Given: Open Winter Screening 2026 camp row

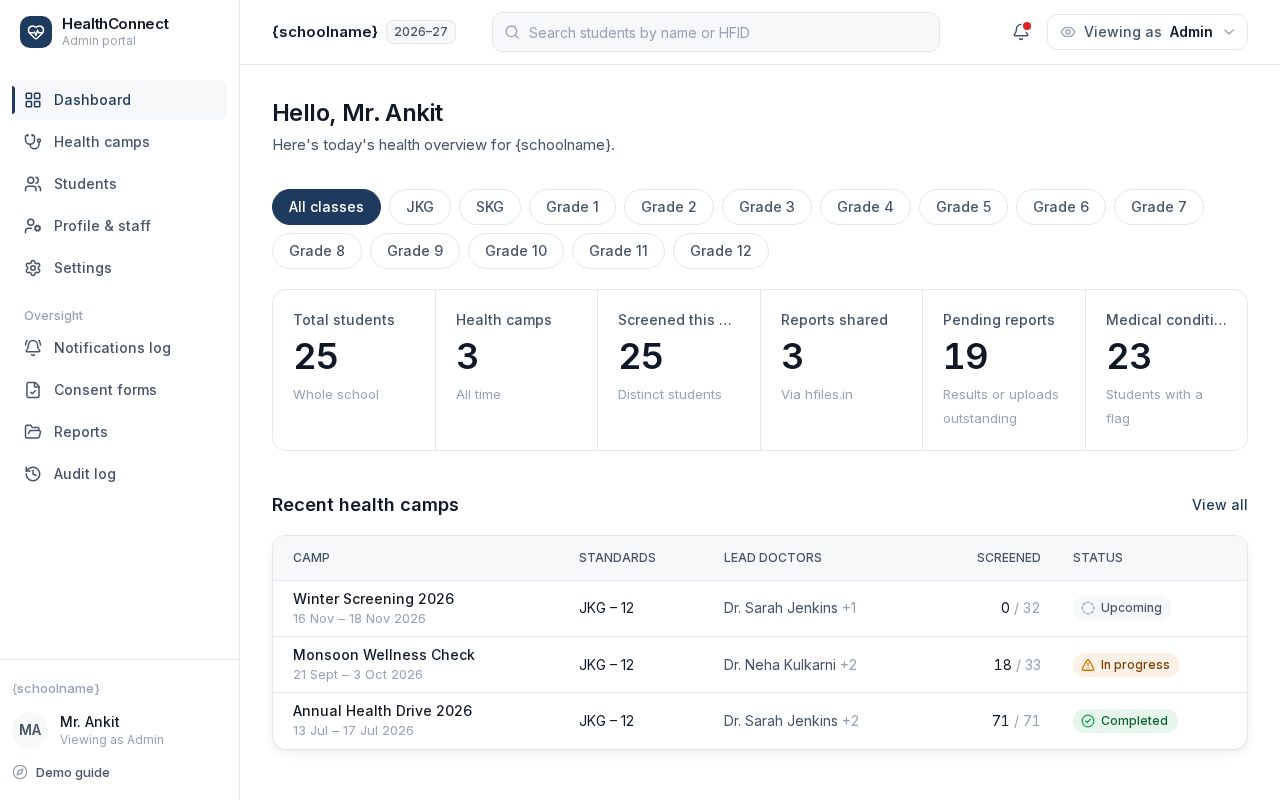Looking at the screenshot, I should pyautogui.click(x=760, y=608).
